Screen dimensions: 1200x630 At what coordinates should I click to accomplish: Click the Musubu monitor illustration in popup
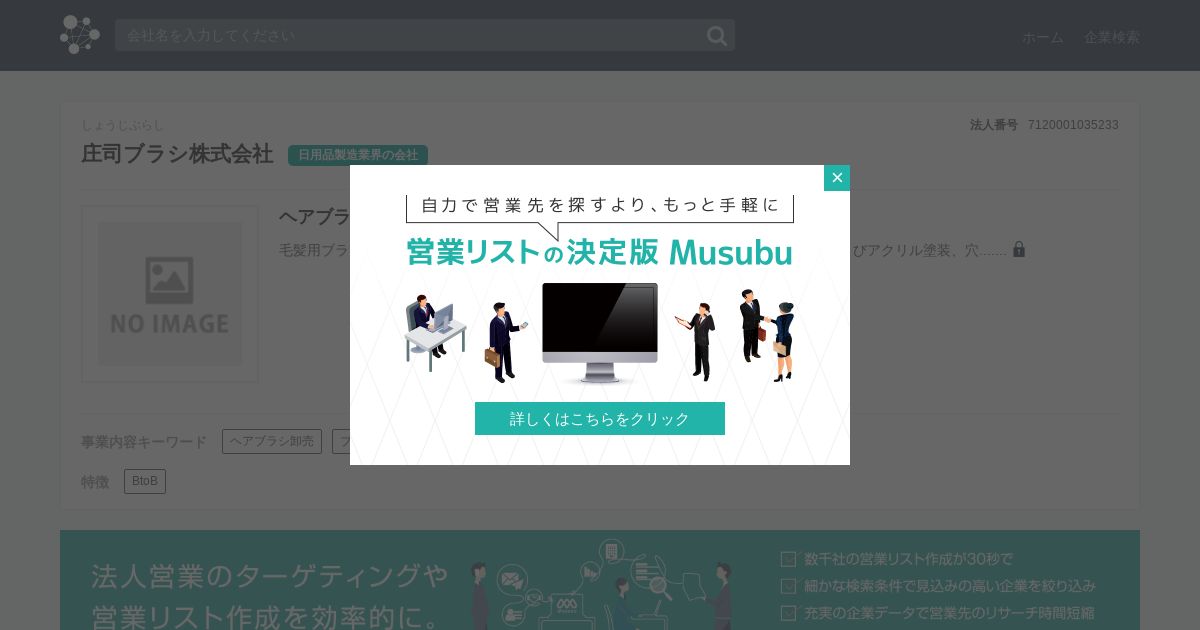(600, 332)
